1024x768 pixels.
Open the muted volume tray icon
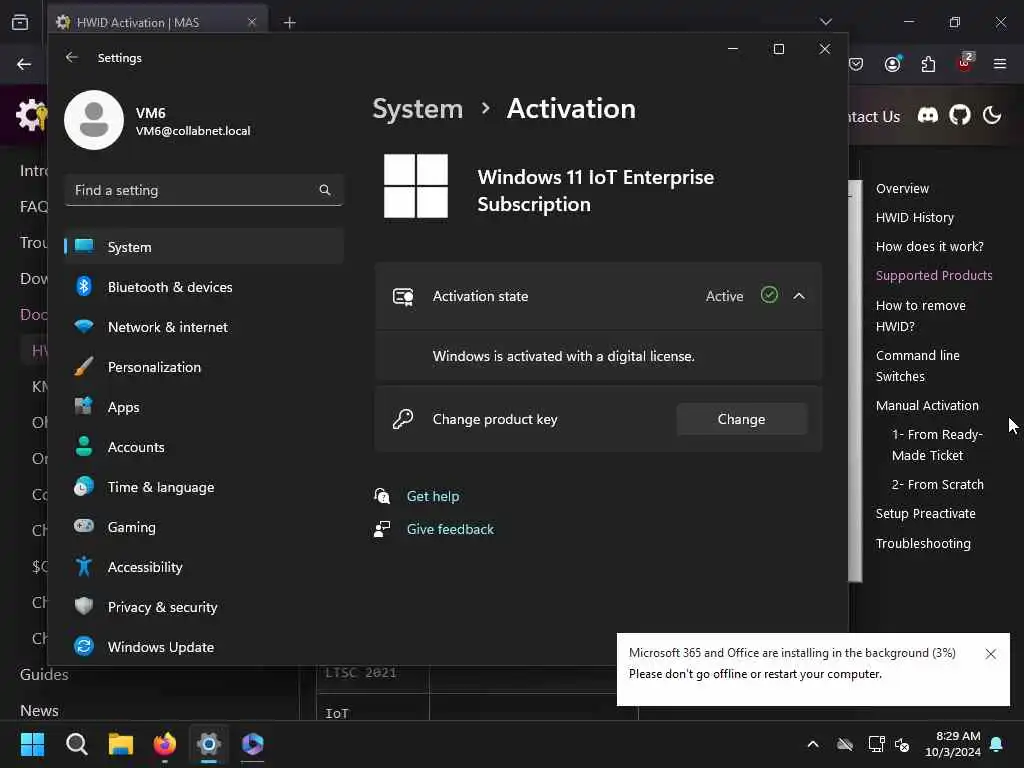point(902,744)
